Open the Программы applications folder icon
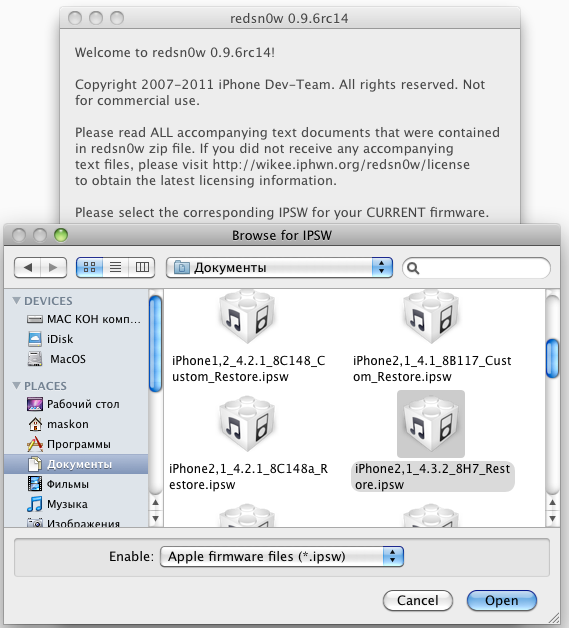The image size is (569, 628). [x=35, y=444]
